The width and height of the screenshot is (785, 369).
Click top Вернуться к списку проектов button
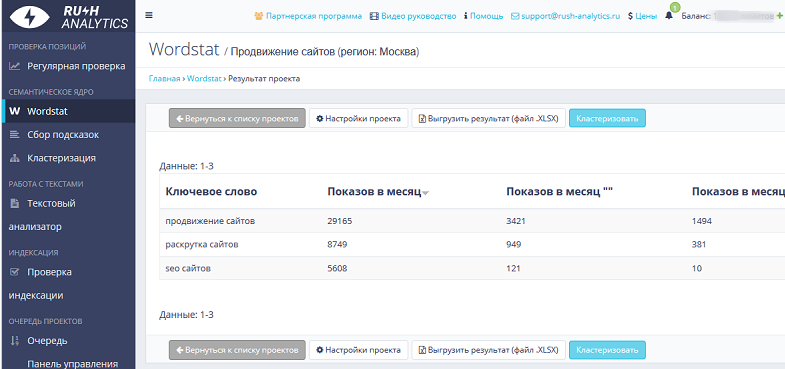[x=237, y=119]
